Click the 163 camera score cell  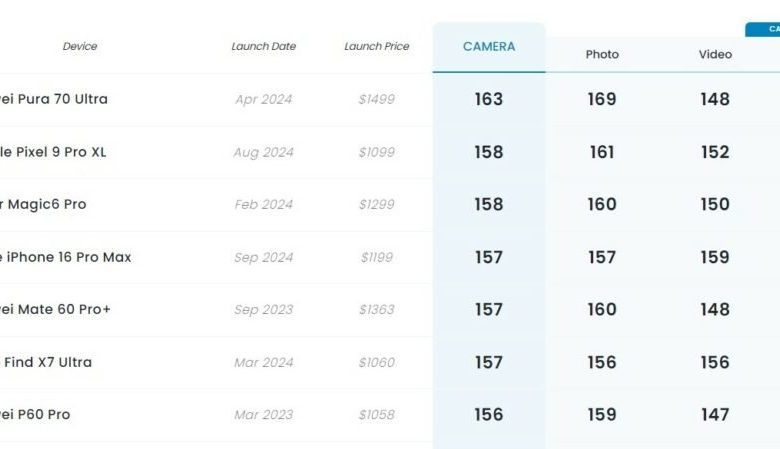(x=489, y=99)
